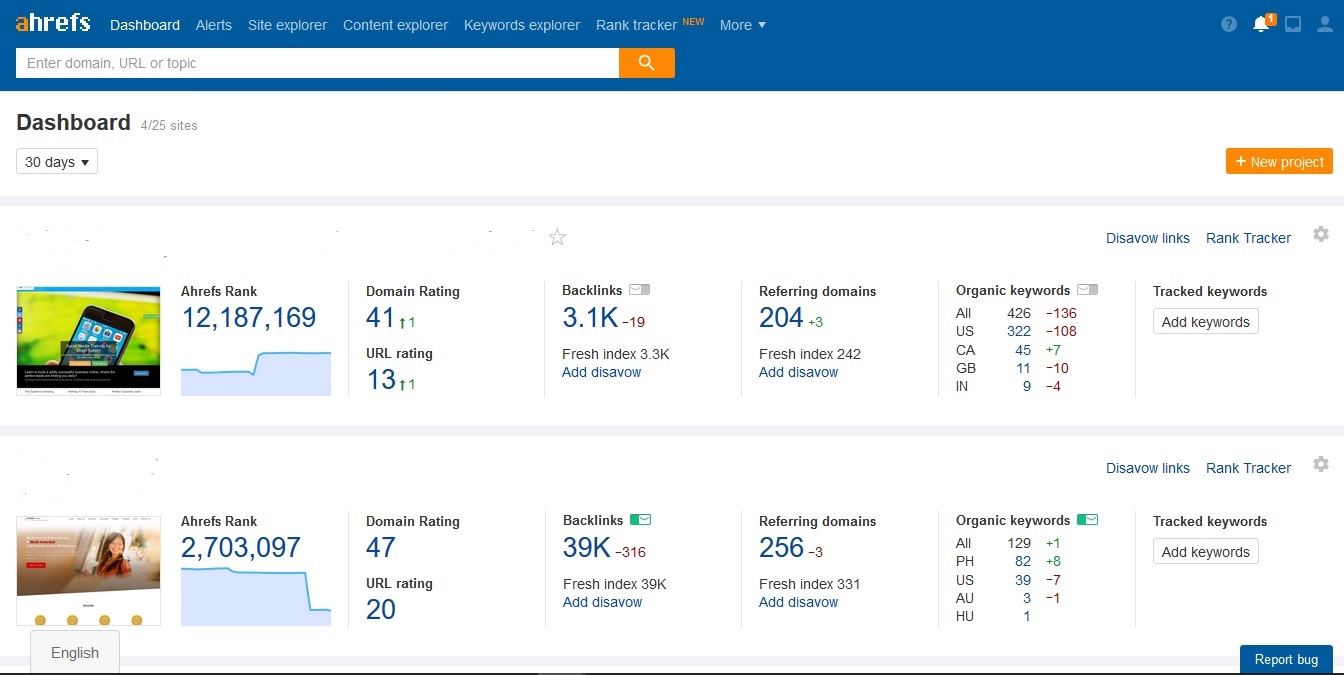Click the first project's website thumbnail
Viewport: 1344px width, 675px height.
[89, 341]
